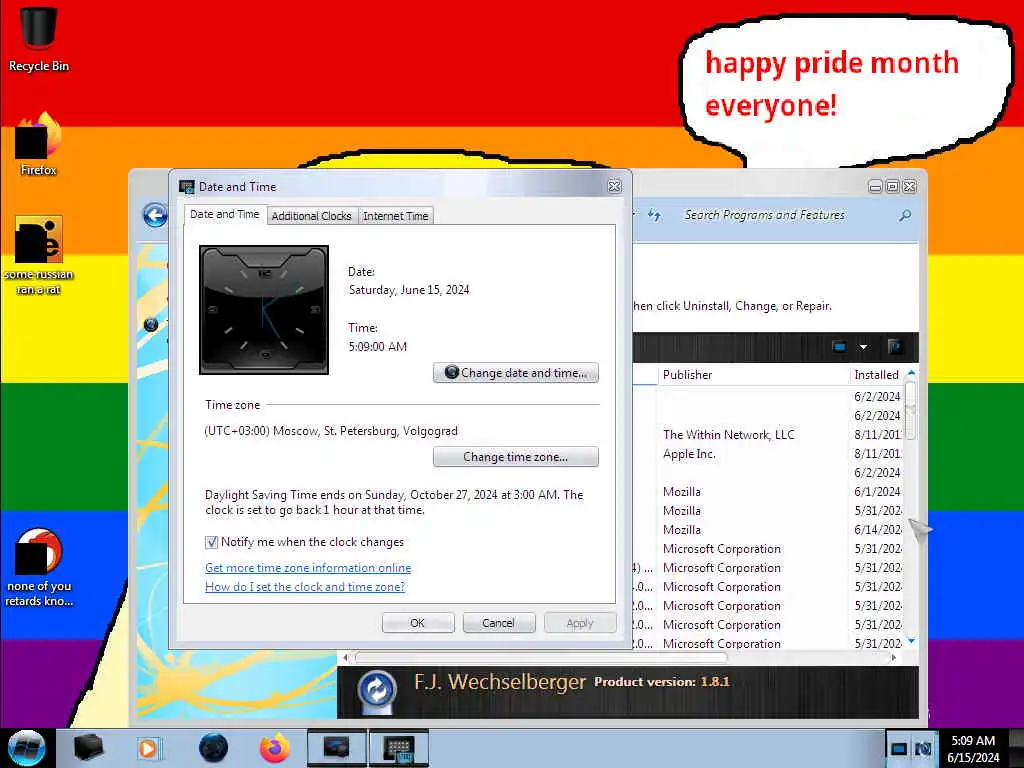Click the Apply button
The height and width of the screenshot is (768, 1024).
coord(580,623)
